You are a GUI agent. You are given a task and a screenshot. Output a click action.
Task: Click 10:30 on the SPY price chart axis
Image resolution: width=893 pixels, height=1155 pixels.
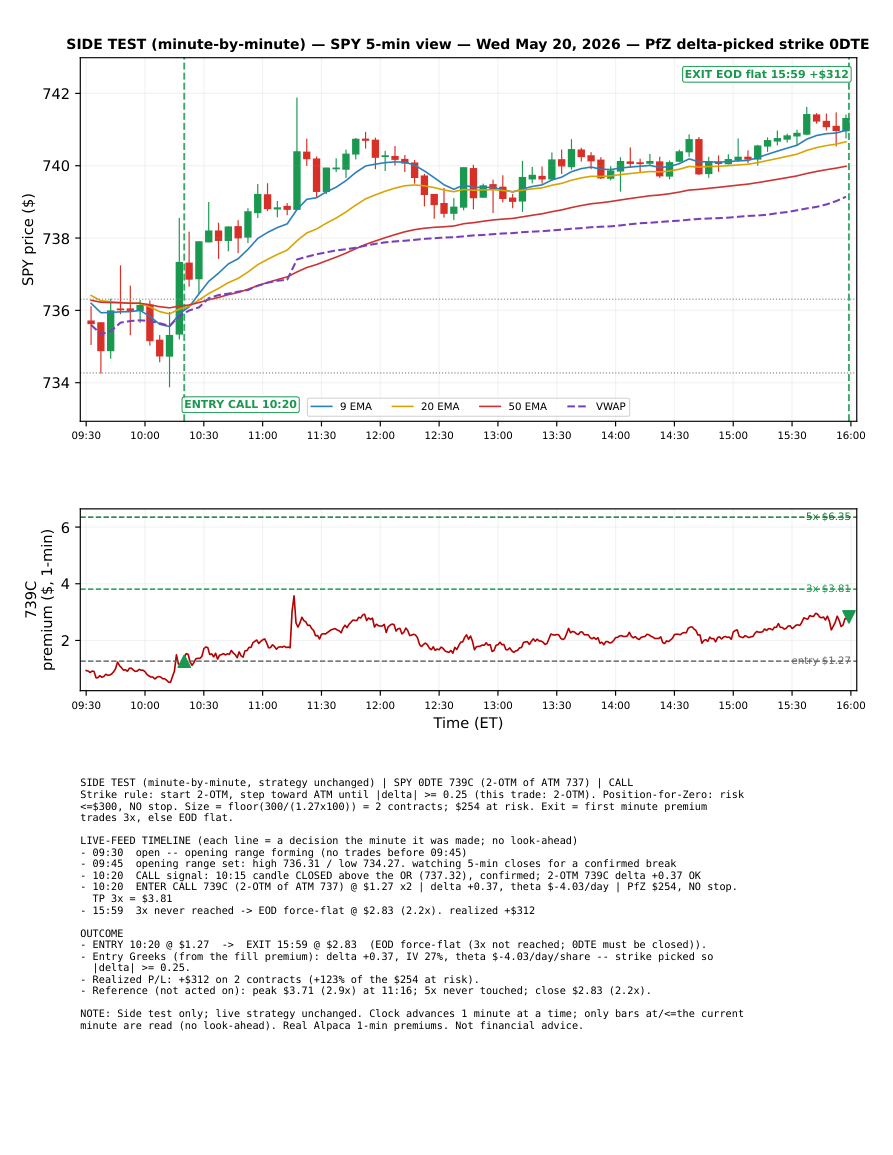pyautogui.click(x=204, y=435)
